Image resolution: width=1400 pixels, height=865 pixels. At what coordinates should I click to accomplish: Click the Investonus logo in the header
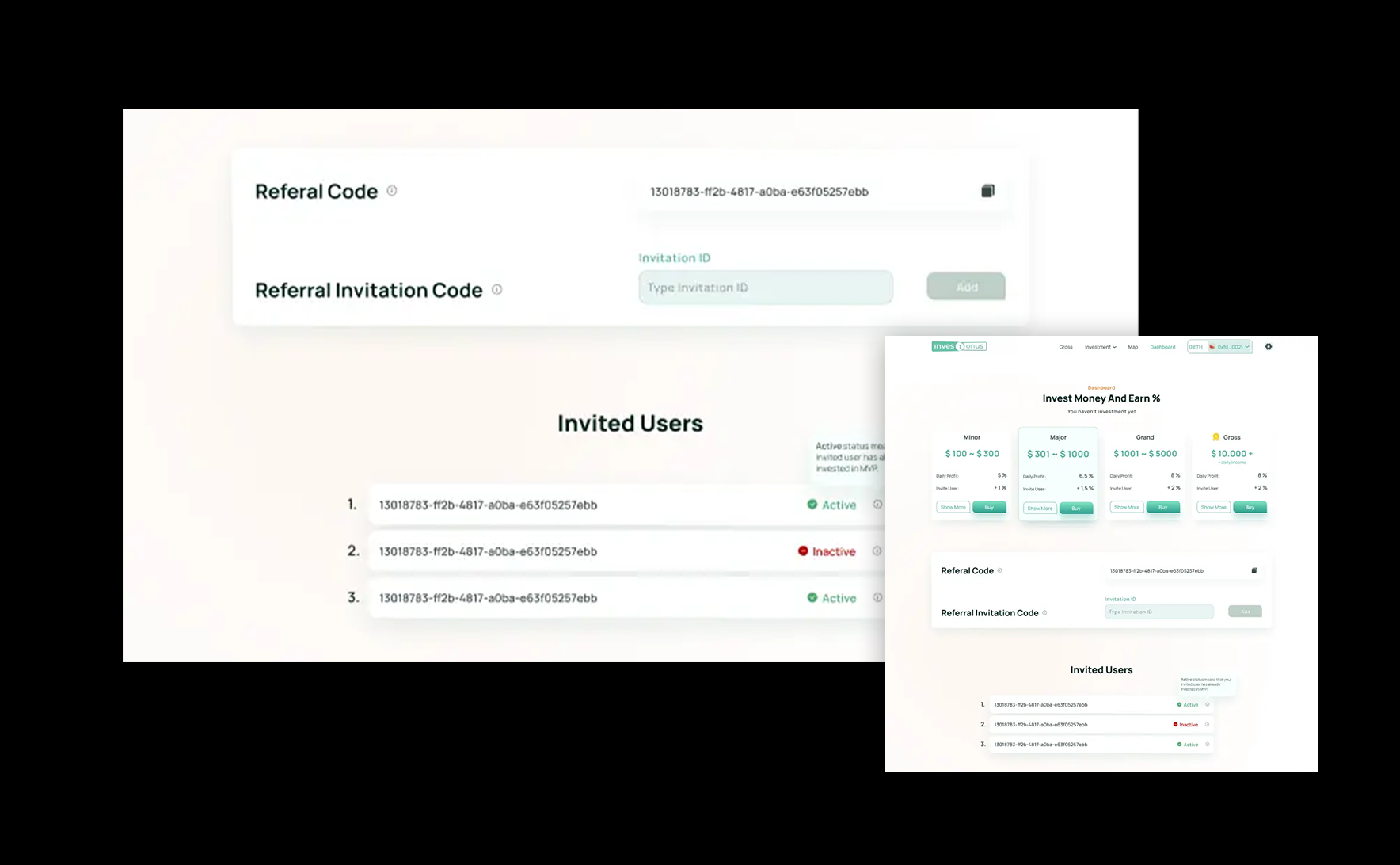click(x=959, y=346)
